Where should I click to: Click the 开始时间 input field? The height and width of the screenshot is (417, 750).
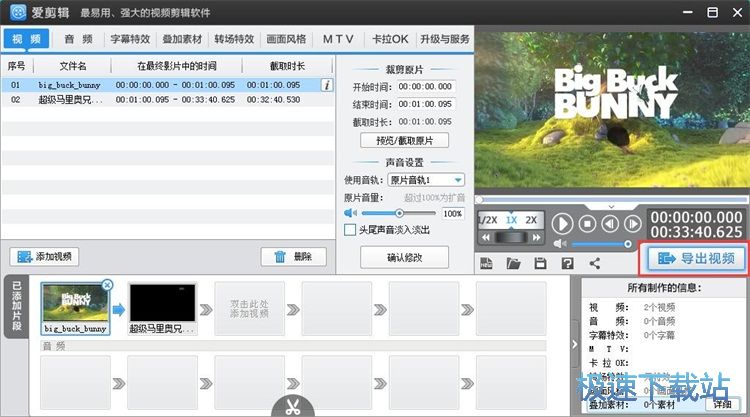[425, 87]
